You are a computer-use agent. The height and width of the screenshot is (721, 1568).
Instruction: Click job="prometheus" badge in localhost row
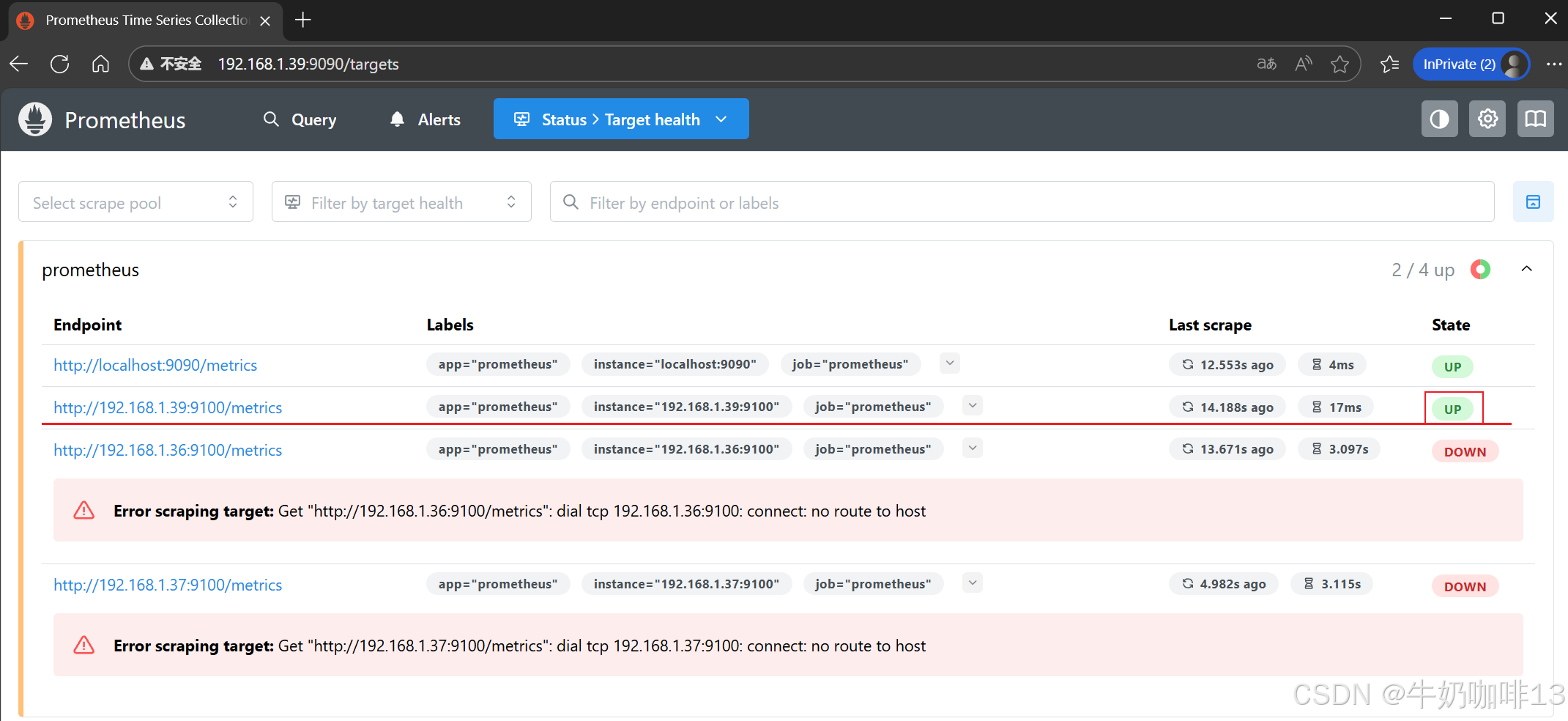[850, 364]
